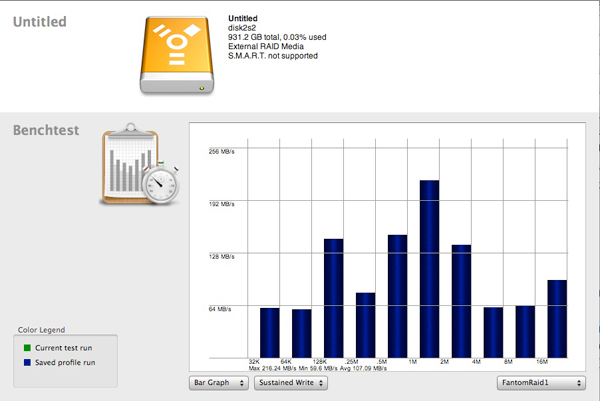Click the S.M.A.R.T. not supported text
Viewport: 600px width, 401px height.
coord(273,56)
